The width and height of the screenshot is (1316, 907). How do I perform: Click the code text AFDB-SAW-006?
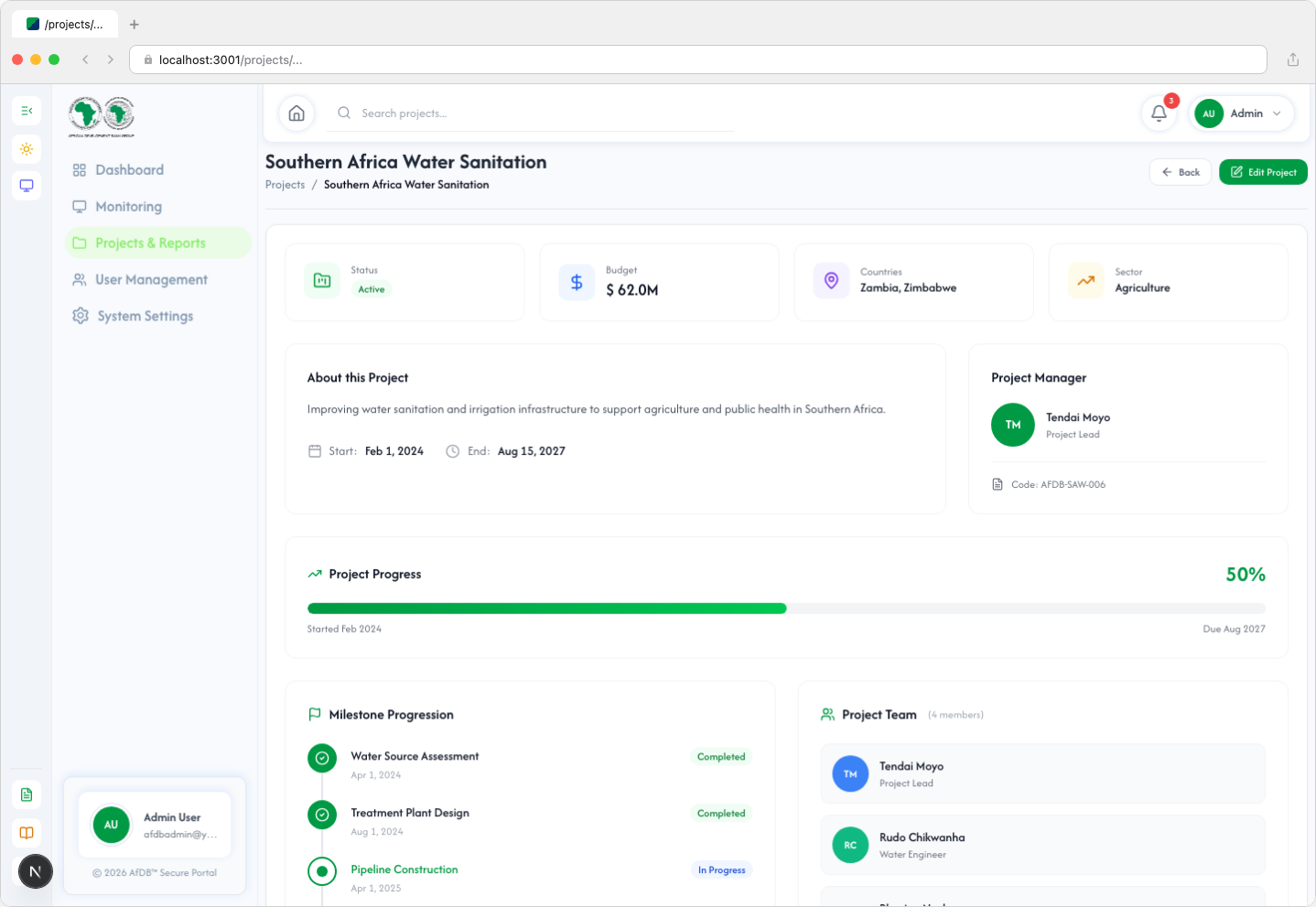1073,485
